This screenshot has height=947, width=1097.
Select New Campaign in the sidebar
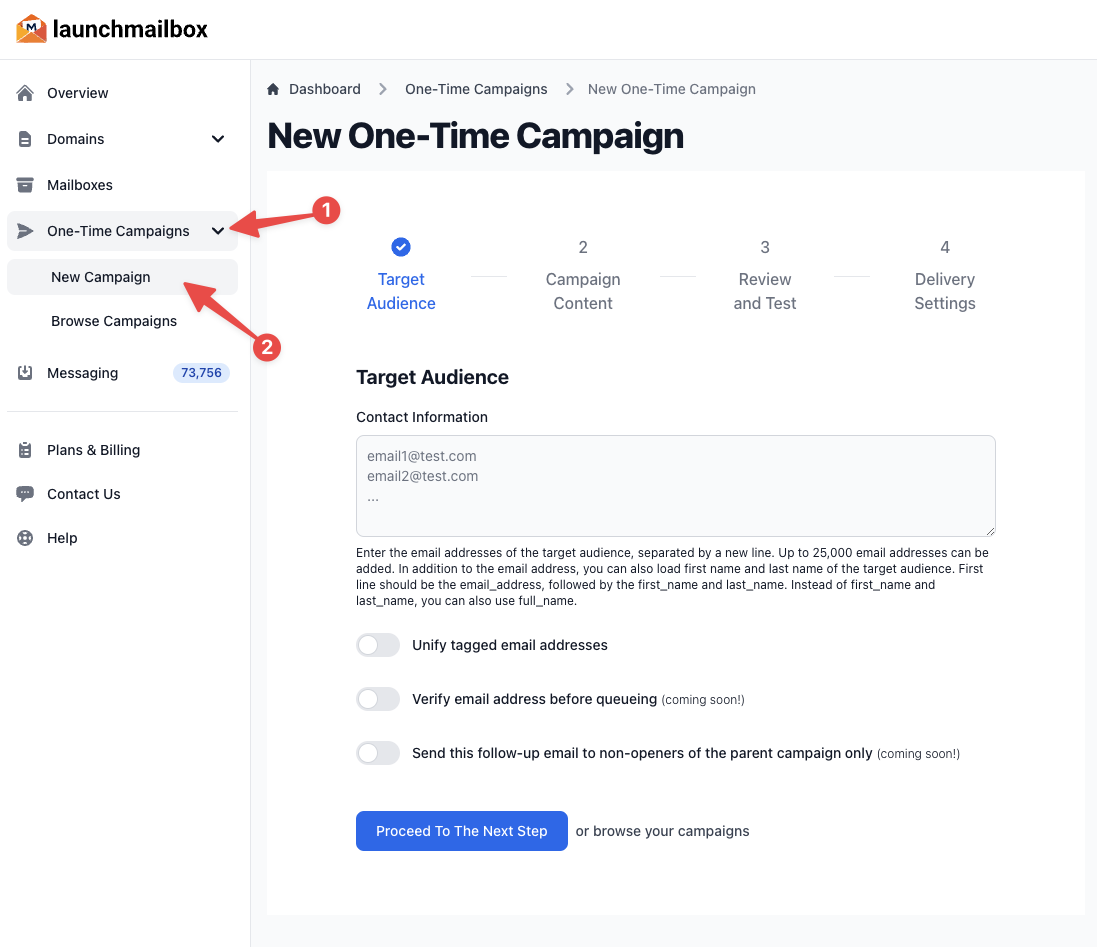tap(99, 276)
